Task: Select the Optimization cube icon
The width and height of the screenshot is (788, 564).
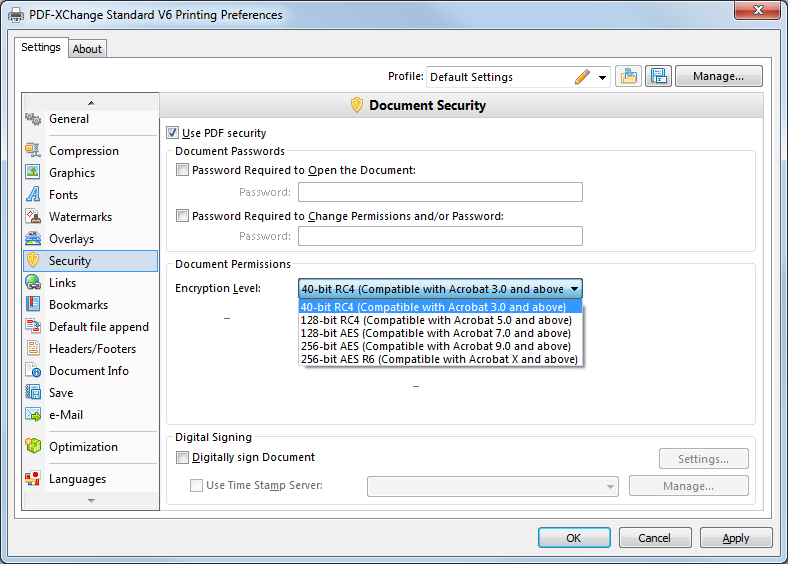Action: click(x=33, y=446)
